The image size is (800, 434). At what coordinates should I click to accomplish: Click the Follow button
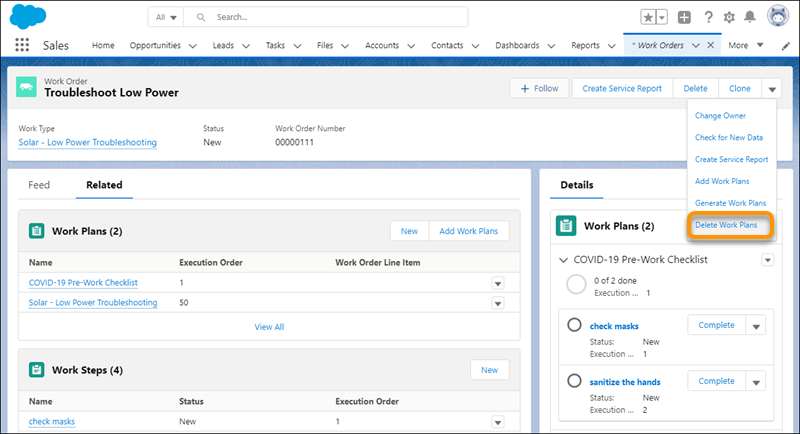click(539, 88)
